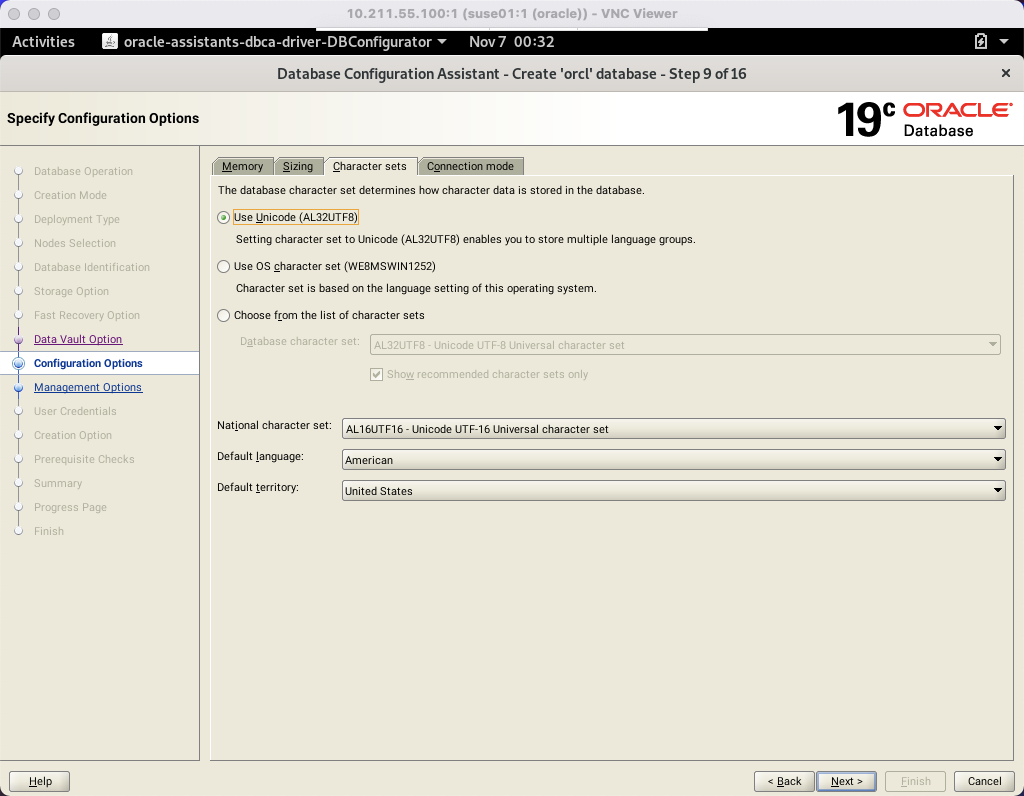This screenshot has height=796, width=1024.
Task: Click Summary step in sidebar
Action: coord(58,483)
